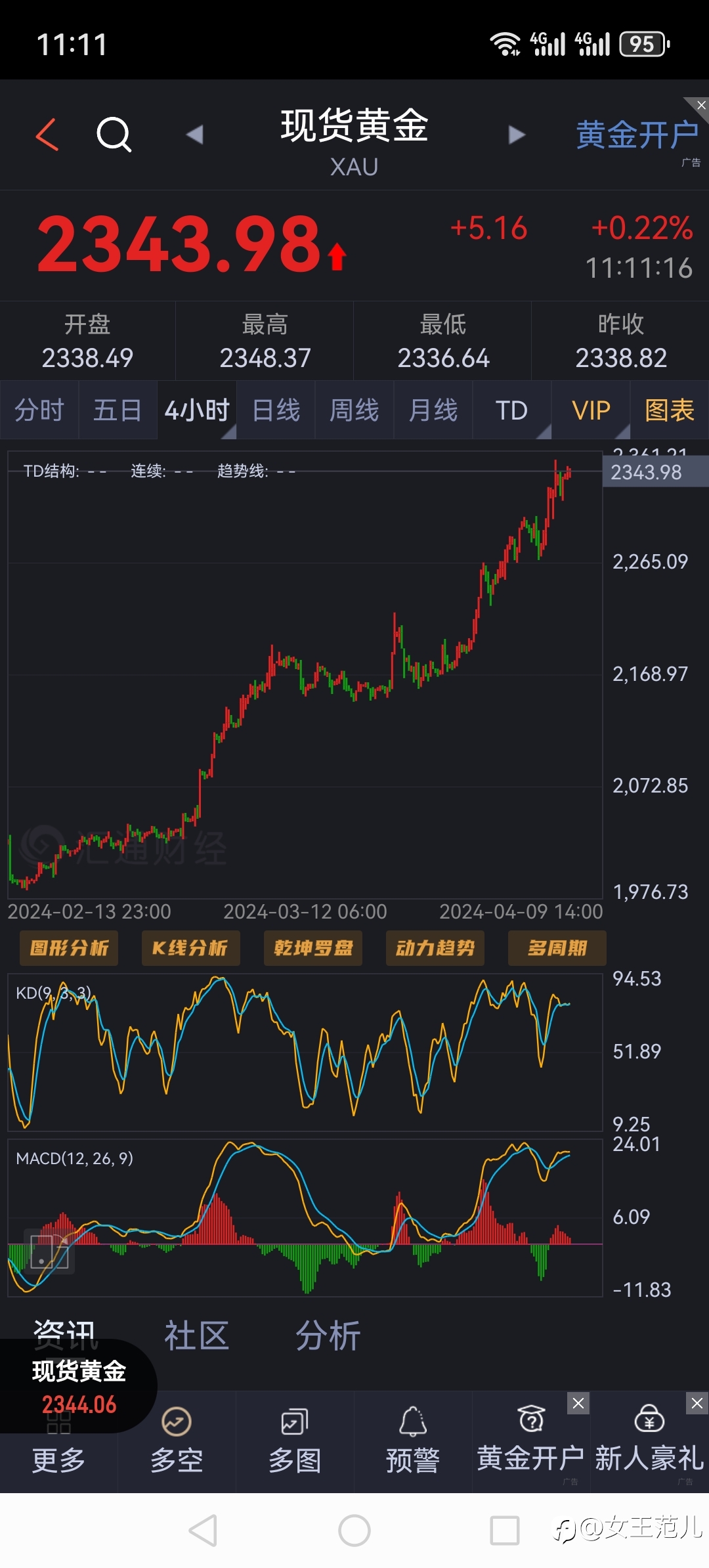Open the 分析 section tab
Screen dimensions: 709x1568
pyautogui.click(x=328, y=1336)
